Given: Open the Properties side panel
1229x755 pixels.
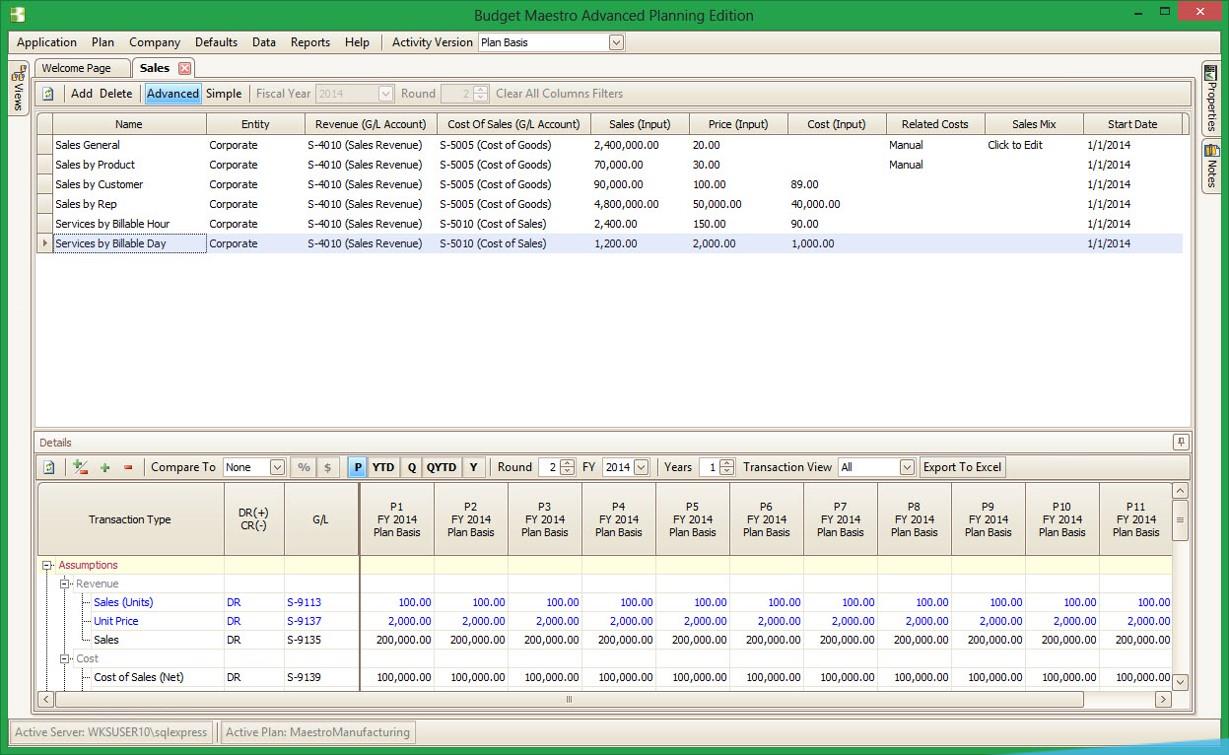Looking at the screenshot, I should [x=1210, y=98].
